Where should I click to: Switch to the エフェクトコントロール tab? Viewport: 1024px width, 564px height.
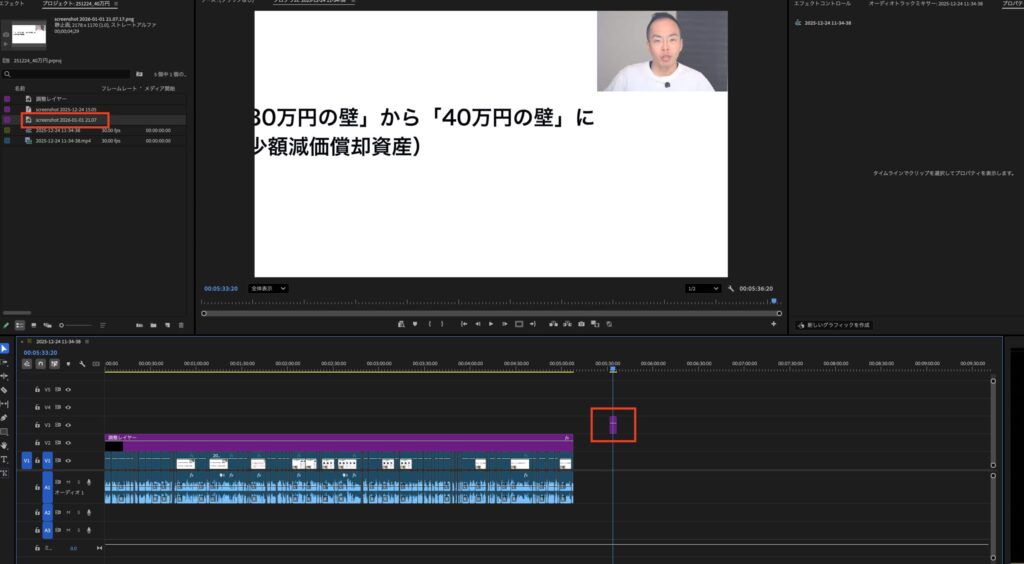tap(822, 4)
